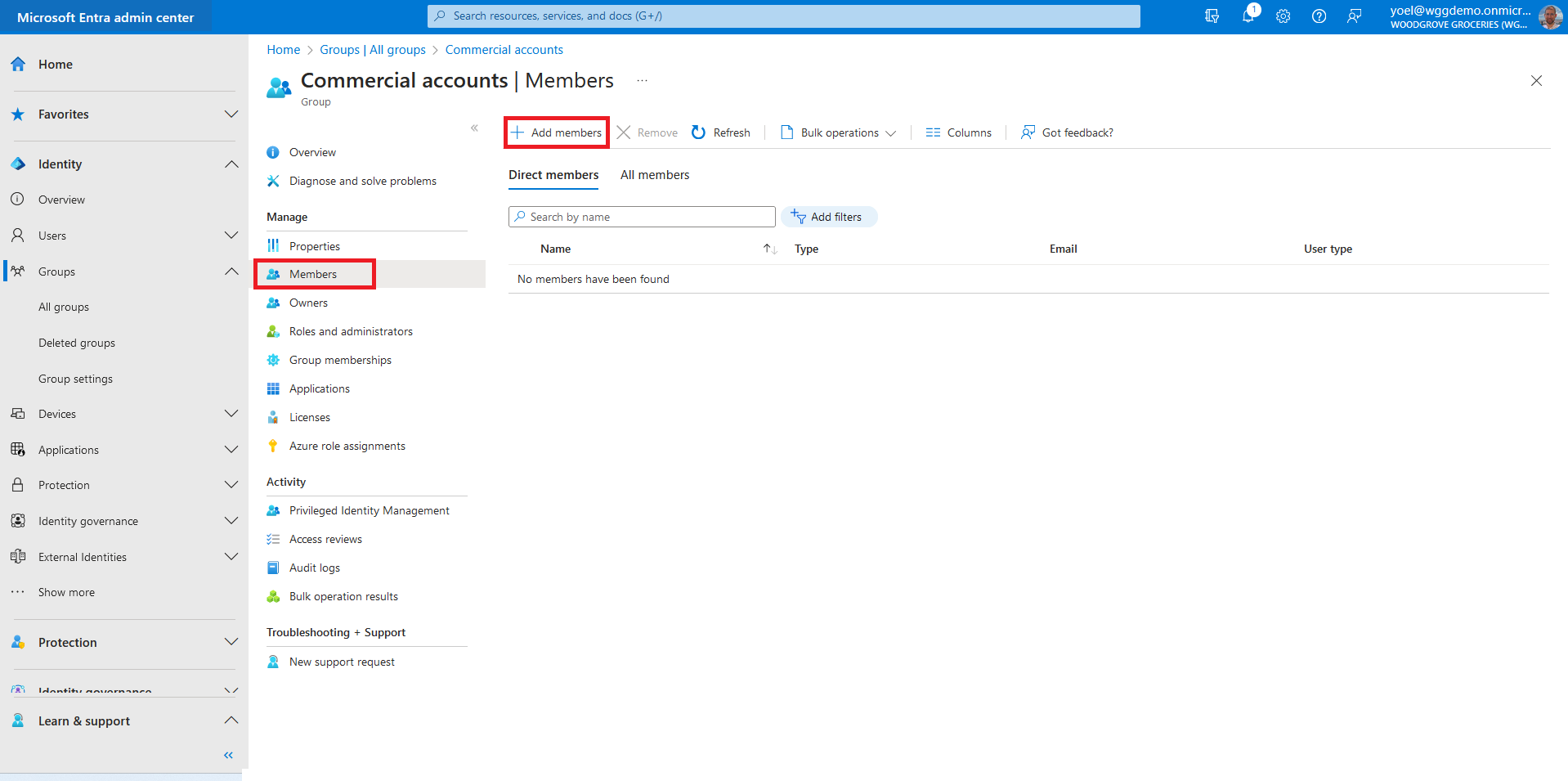
Task: Open the settings gear icon
Action: 1283,16
